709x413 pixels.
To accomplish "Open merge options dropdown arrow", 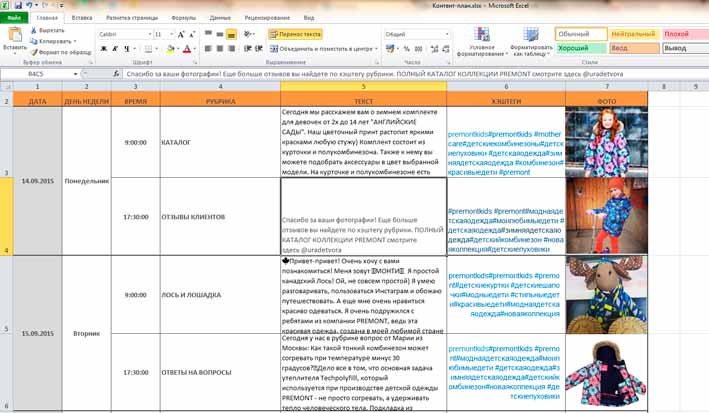I will (x=376, y=48).
